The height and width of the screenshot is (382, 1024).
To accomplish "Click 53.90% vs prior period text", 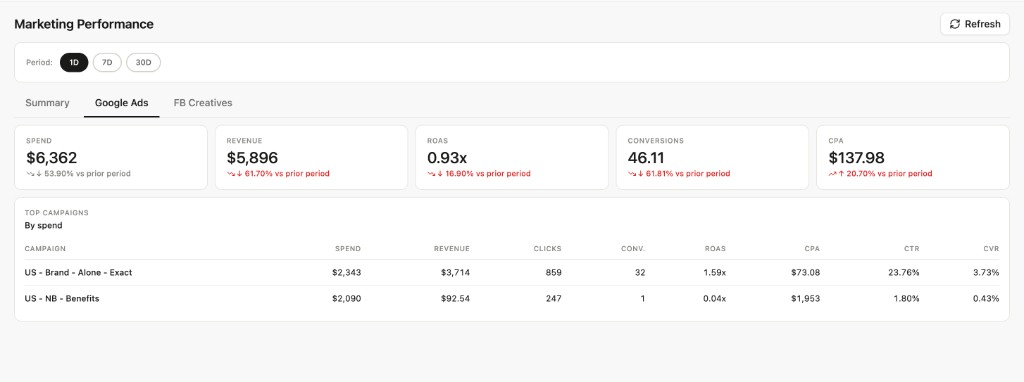I will 88,174.
